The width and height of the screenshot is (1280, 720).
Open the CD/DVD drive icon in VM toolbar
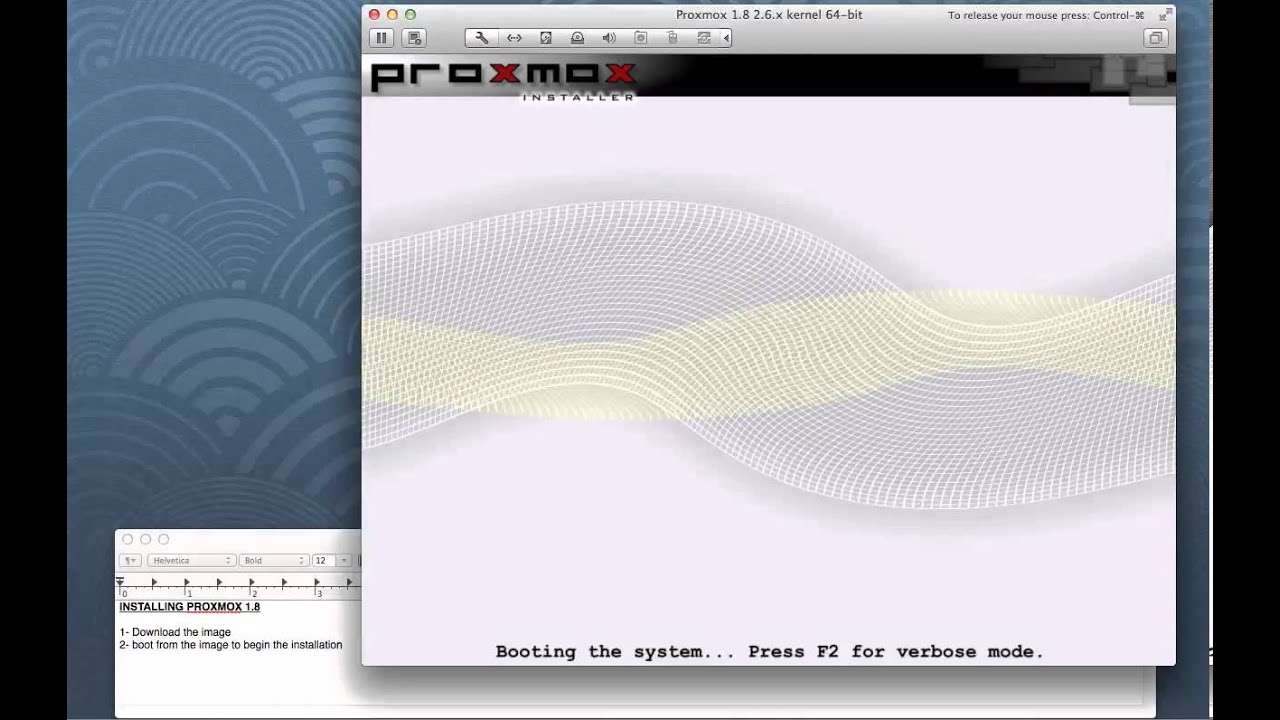pyautogui.click(x=577, y=38)
